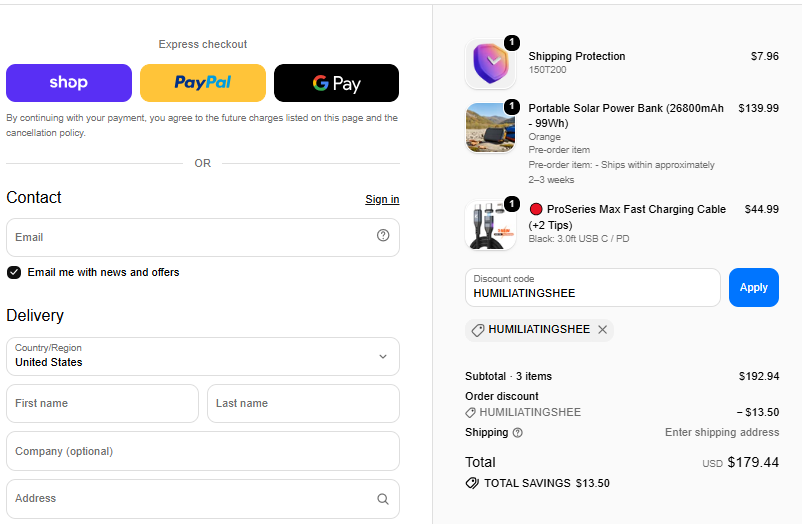Viewport: 802px width, 524px height.
Task: Focus the Last name field
Action: pos(303,403)
